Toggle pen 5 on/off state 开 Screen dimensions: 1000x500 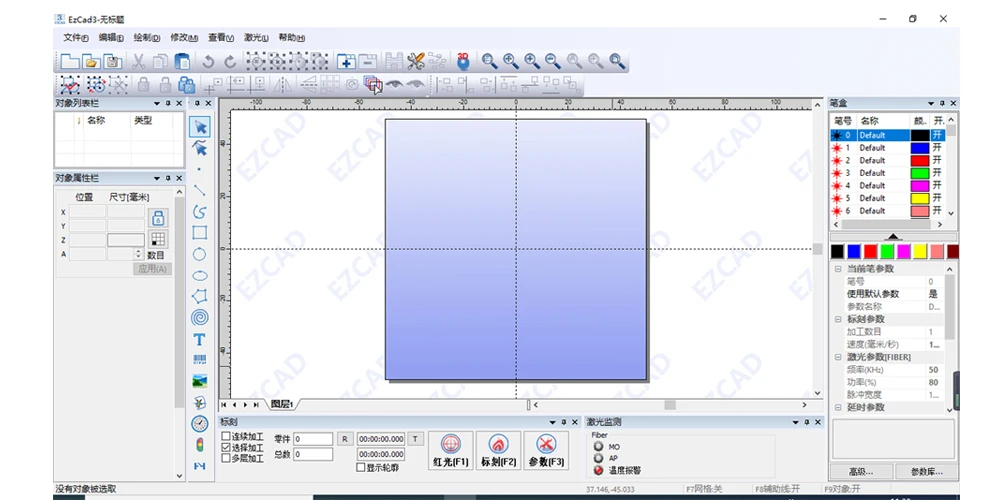coord(937,198)
